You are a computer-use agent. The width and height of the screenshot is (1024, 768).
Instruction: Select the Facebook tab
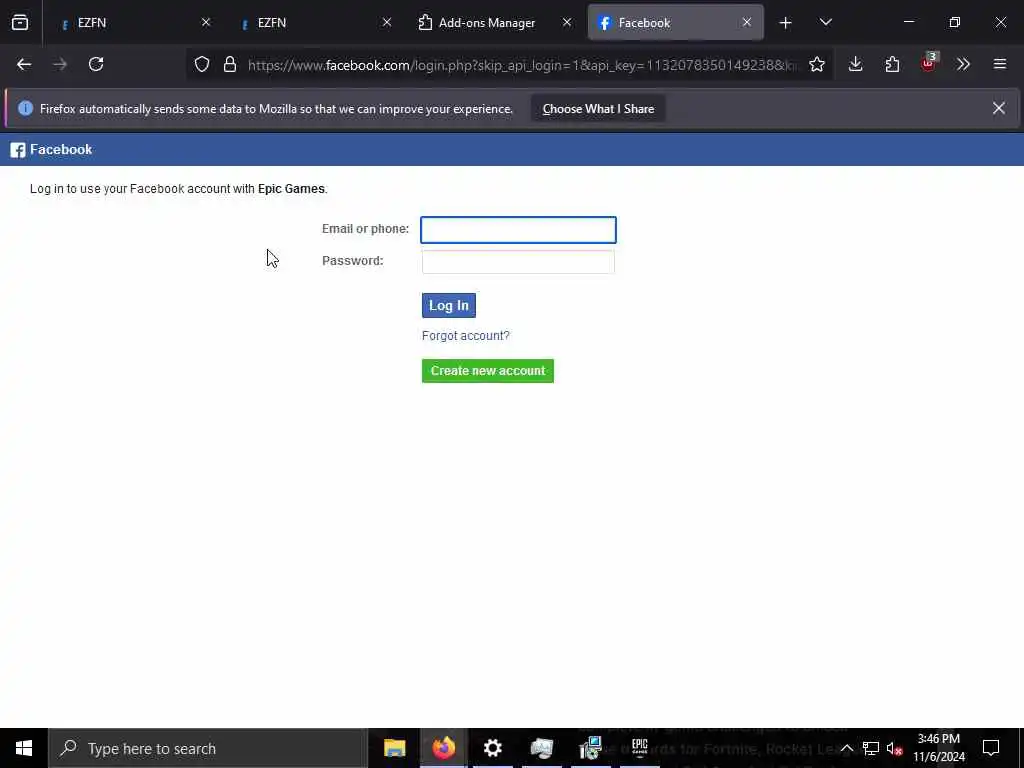pos(675,23)
